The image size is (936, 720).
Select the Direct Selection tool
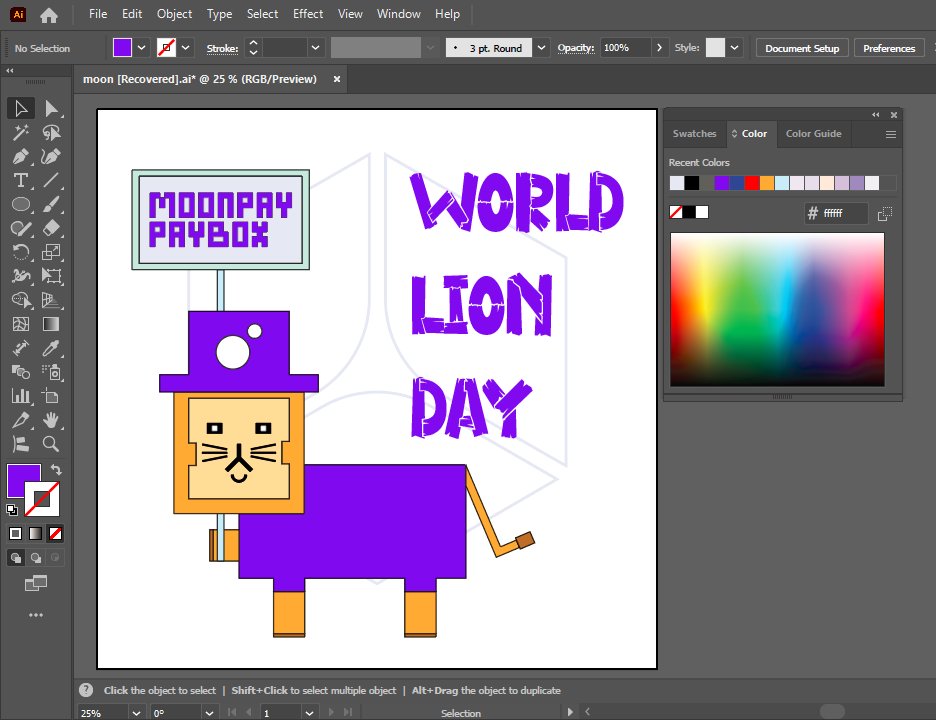[x=51, y=108]
